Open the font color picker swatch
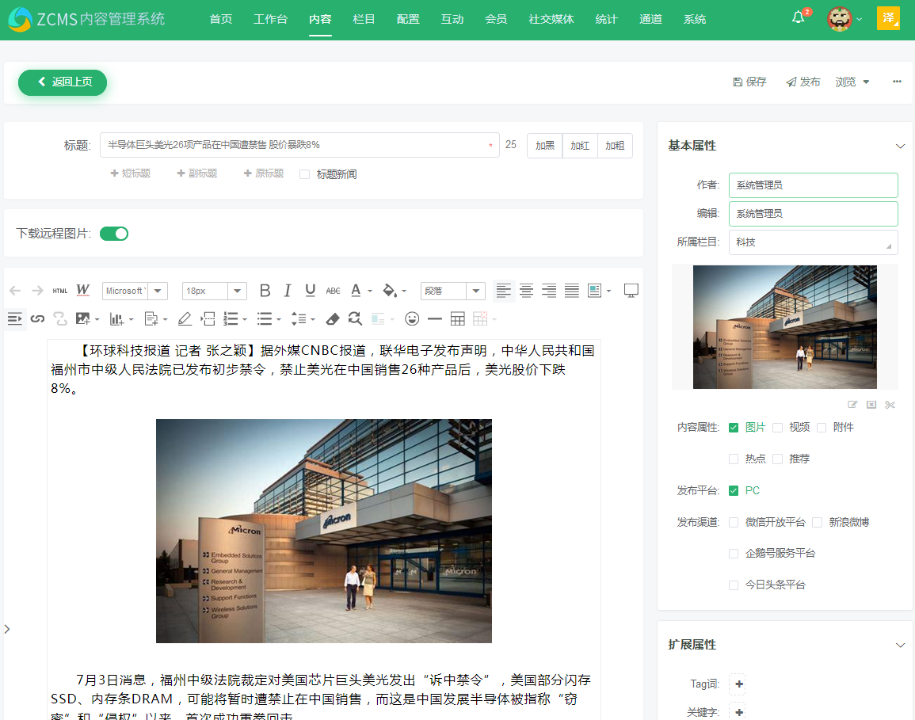Screen dimensions: 915x720 [x=358, y=291]
